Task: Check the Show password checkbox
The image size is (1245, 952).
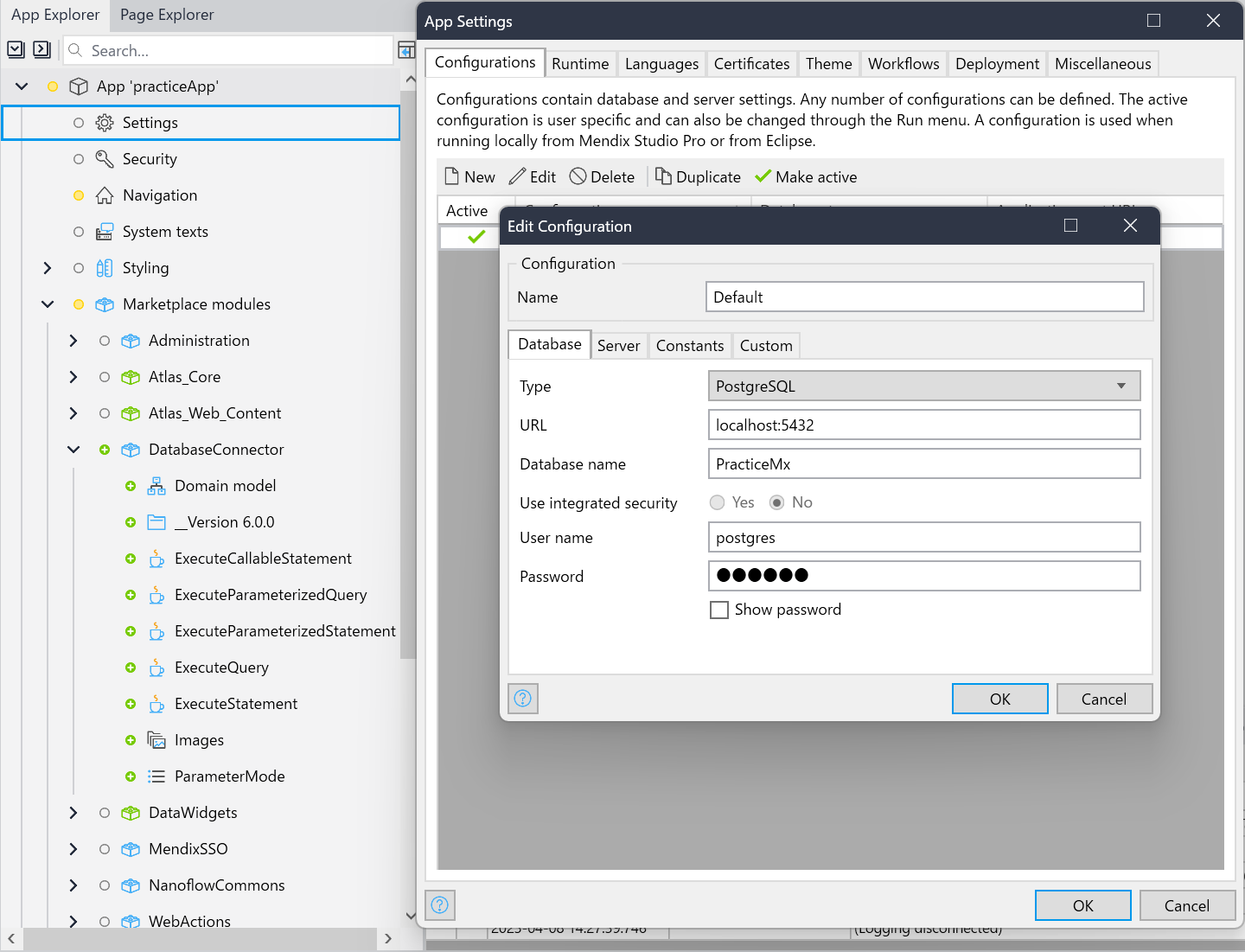Action: pos(719,610)
